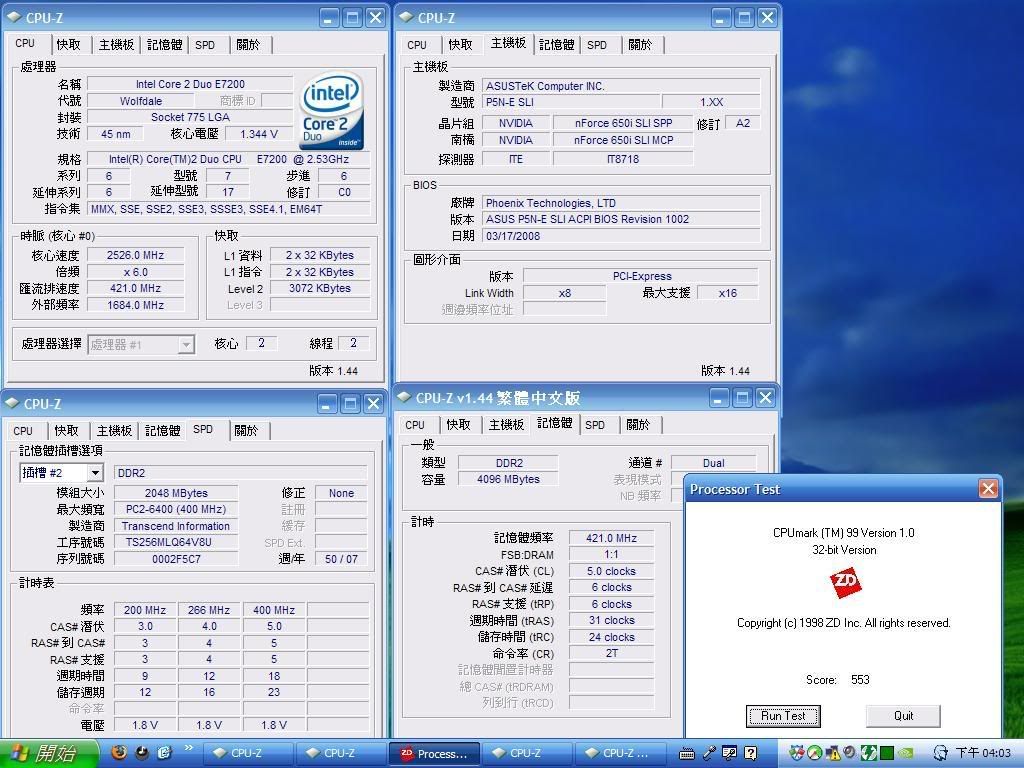Click the CPU-Z title icon in SPD window
Screen dimensions: 1024x768
[x=12, y=404]
